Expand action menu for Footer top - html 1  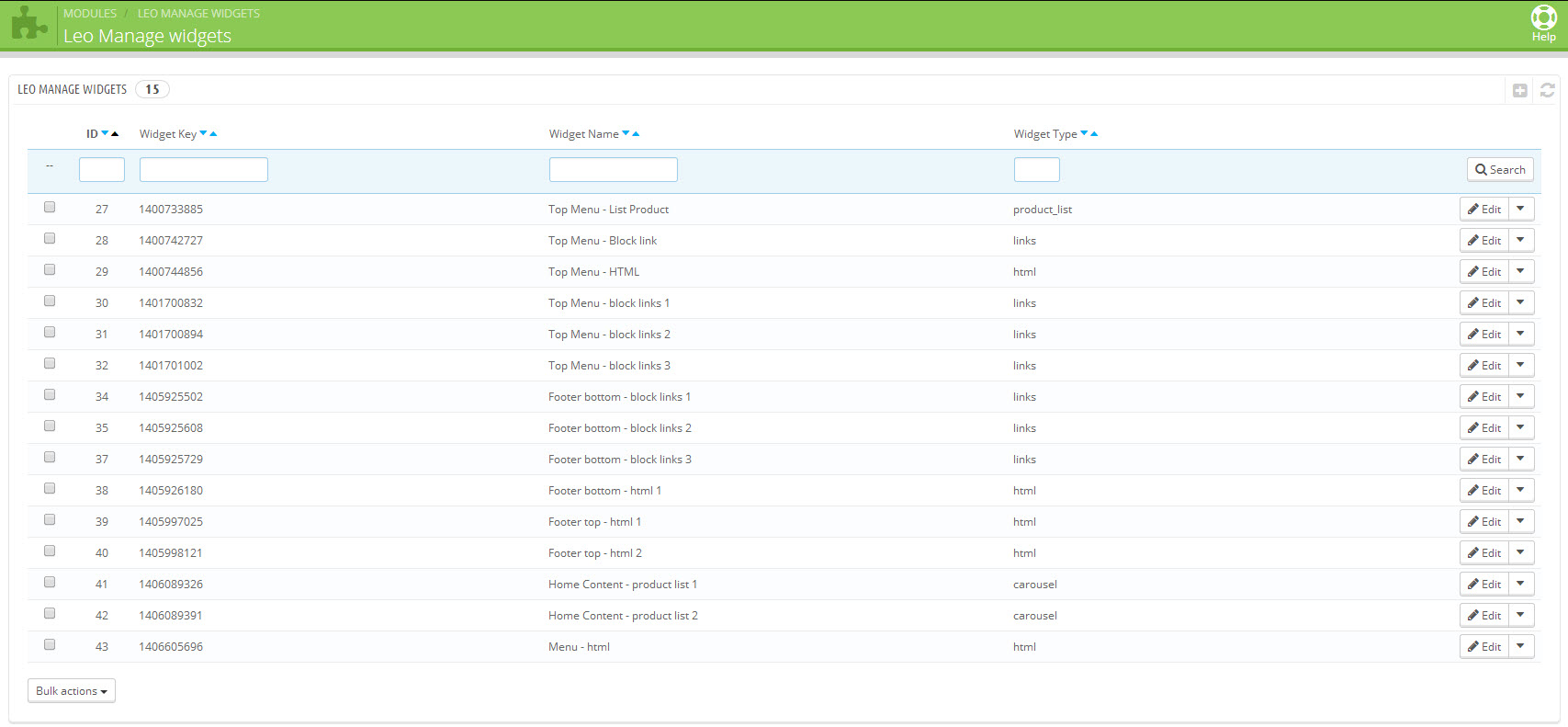click(x=1521, y=522)
